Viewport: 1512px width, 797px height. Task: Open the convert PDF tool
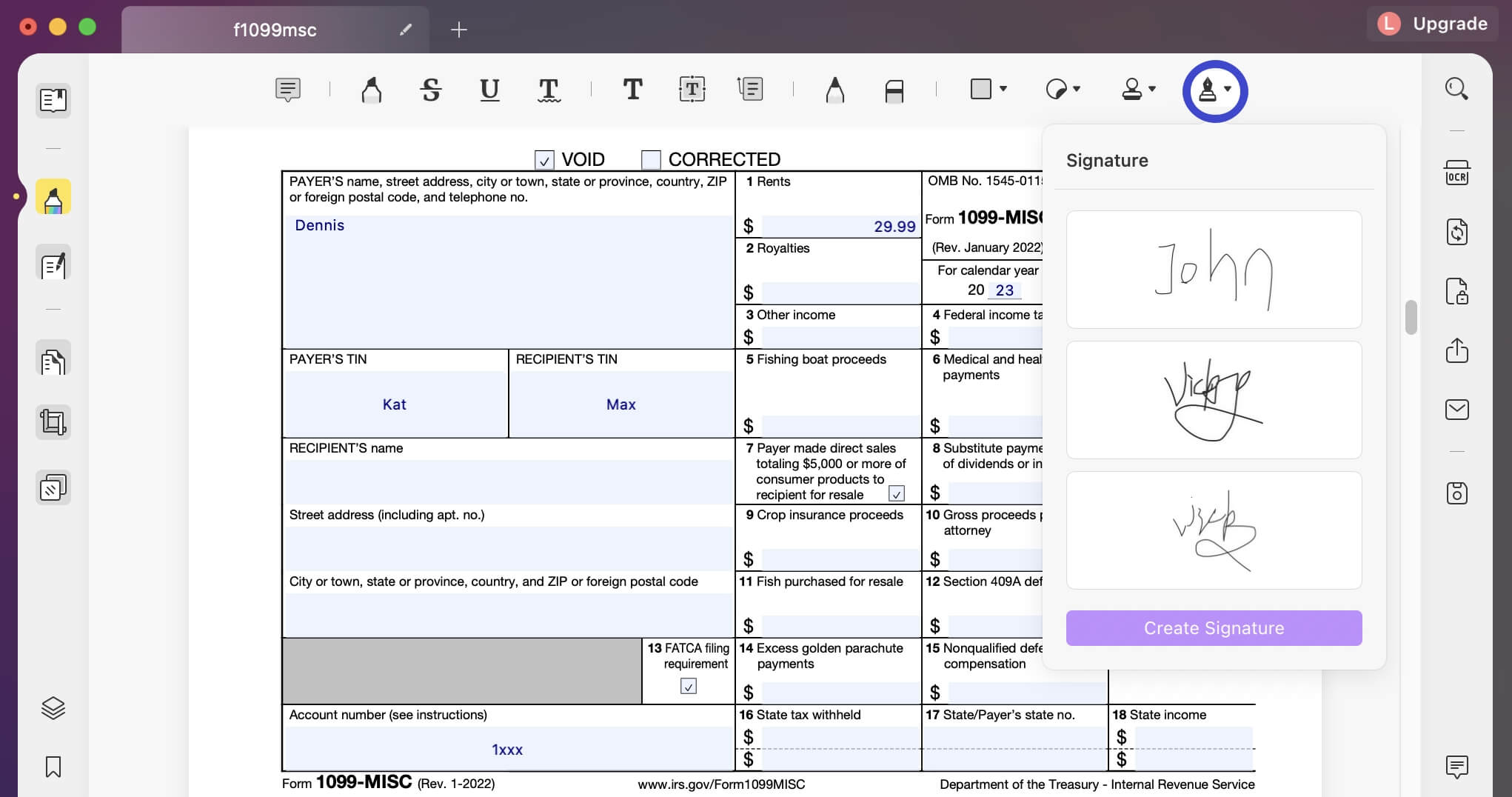tap(1456, 232)
